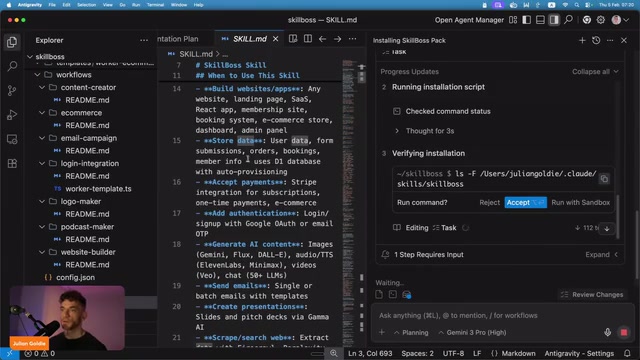
Task: Collapse the workflows folder
Action: click(x=38, y=75)
